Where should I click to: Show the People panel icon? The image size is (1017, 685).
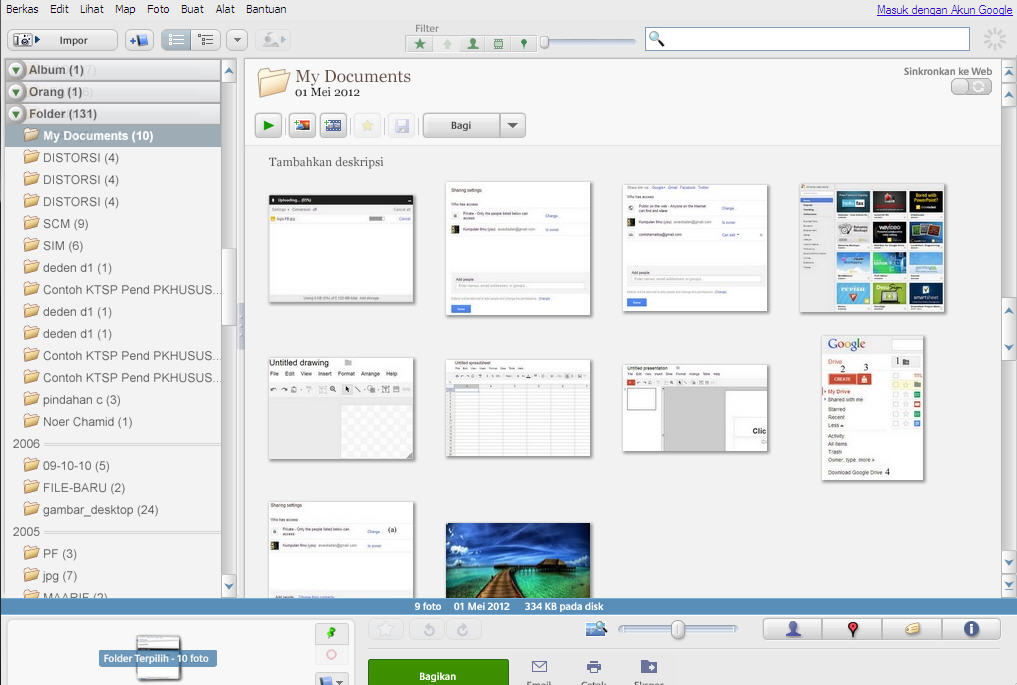pyautogui.click(x=793, y=629)
